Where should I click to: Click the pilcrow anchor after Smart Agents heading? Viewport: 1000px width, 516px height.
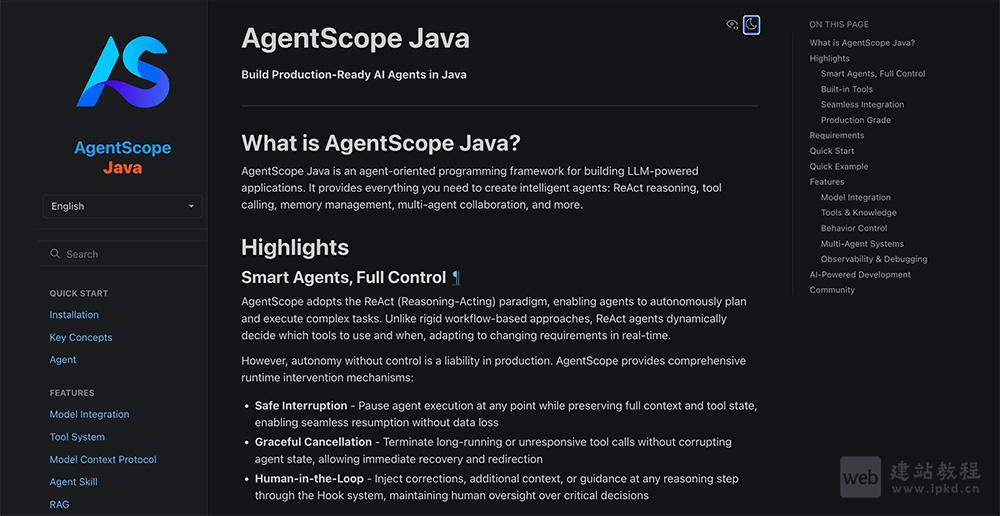click(455, 277)
